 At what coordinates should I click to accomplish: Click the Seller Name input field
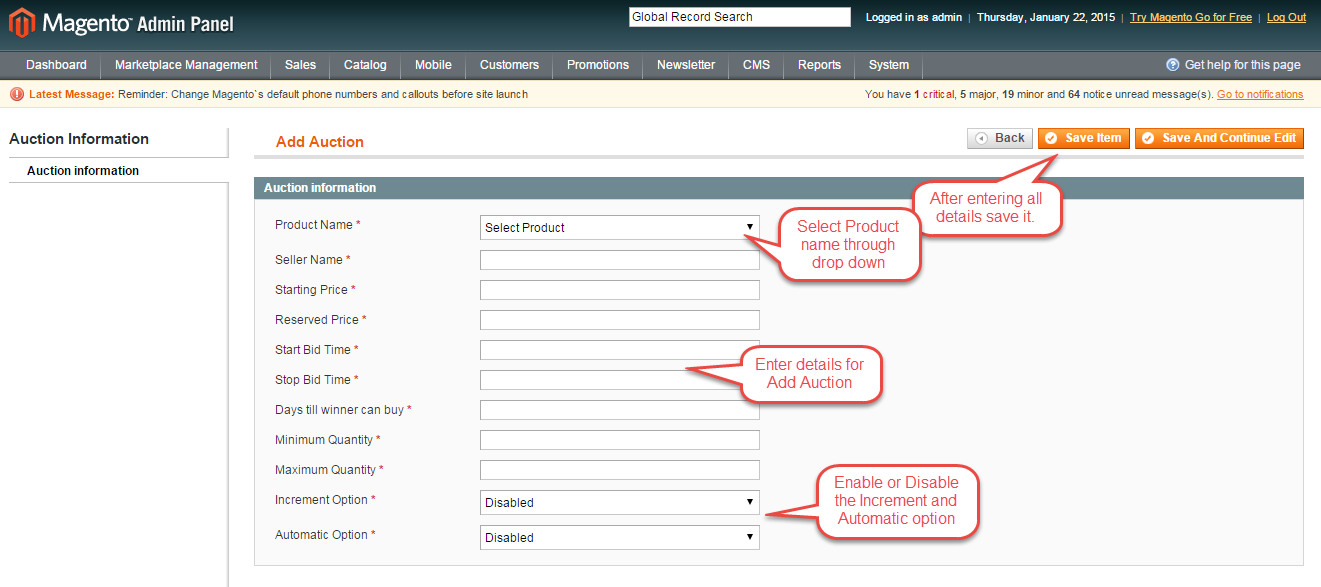(x=620, y=260)
